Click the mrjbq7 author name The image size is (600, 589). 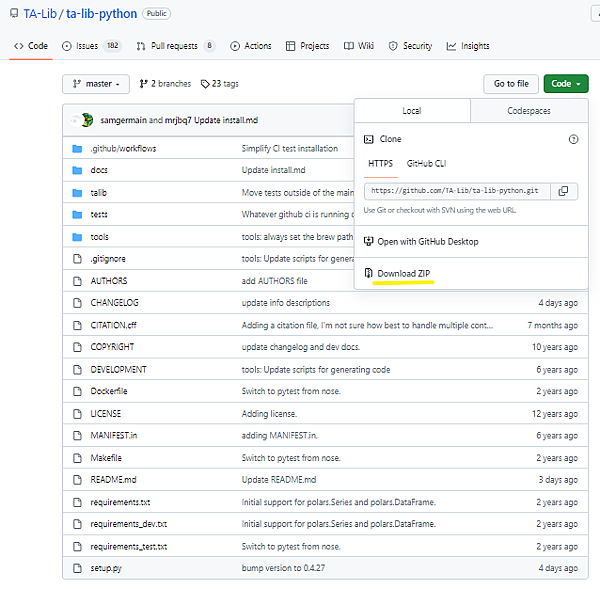[x=178, y=120]
